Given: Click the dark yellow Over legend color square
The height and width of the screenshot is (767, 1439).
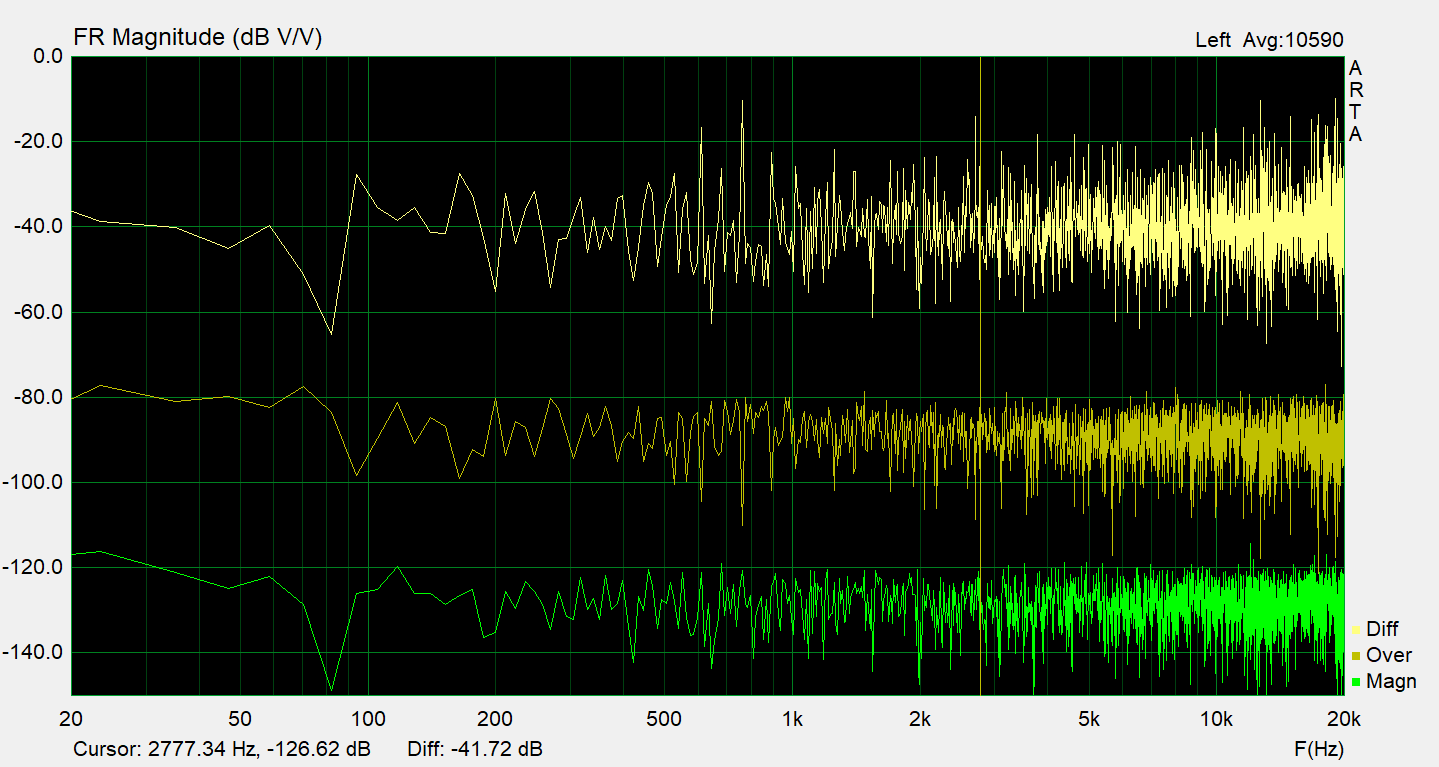Looking at the screenshot, I should coord(1356,656).
